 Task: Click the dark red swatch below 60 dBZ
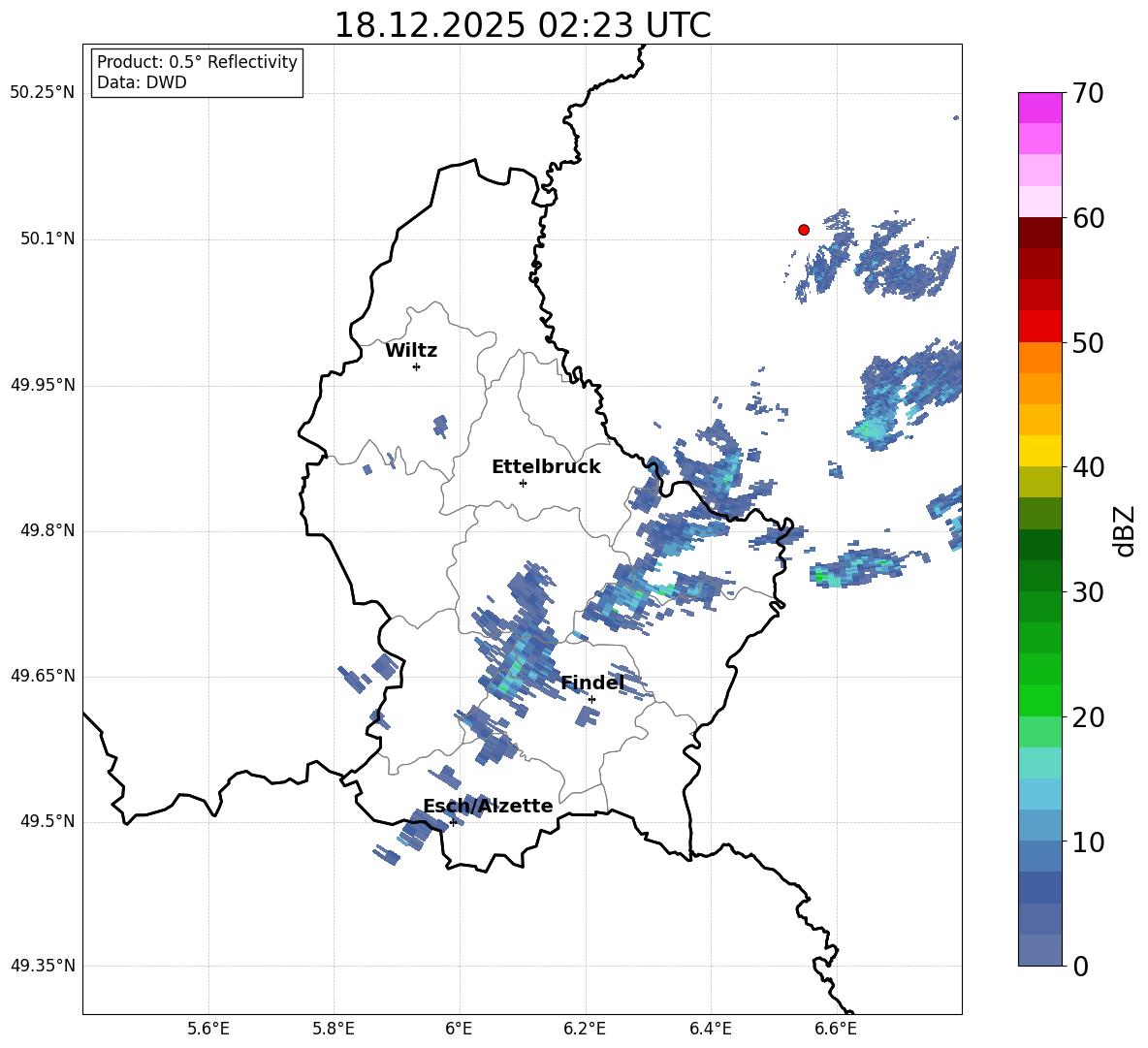pos(1039,233)
